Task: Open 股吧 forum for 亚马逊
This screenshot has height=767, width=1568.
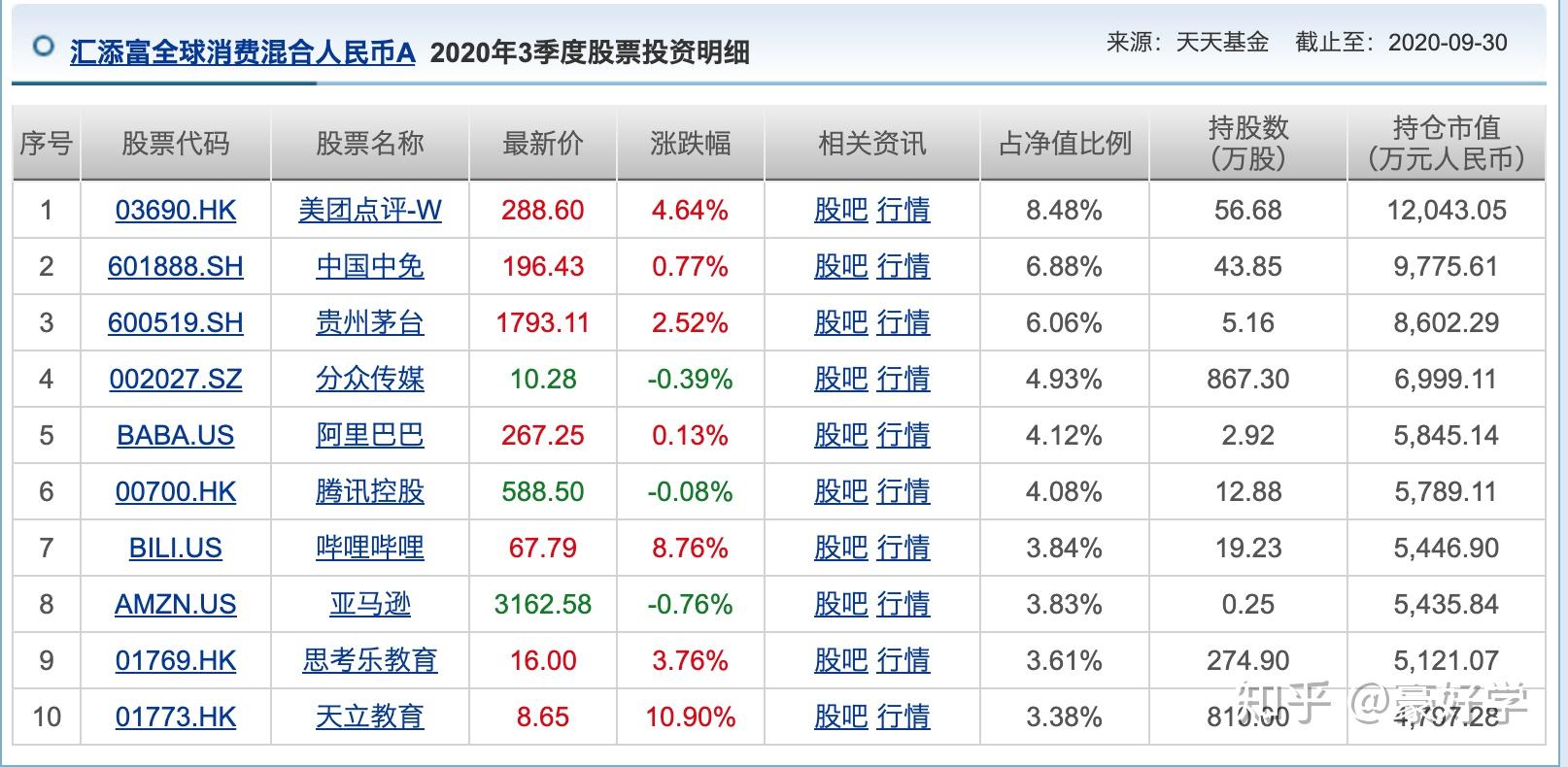Action: point(841,604)
